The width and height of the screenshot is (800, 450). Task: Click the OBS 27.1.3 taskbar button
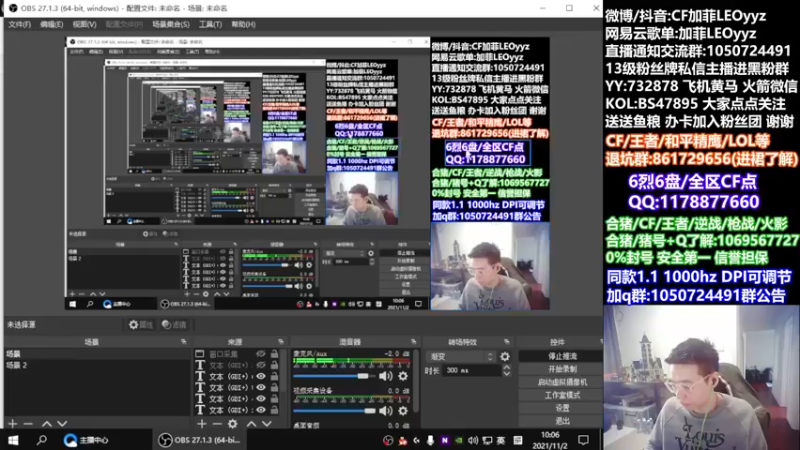click(x=199, y=440)
